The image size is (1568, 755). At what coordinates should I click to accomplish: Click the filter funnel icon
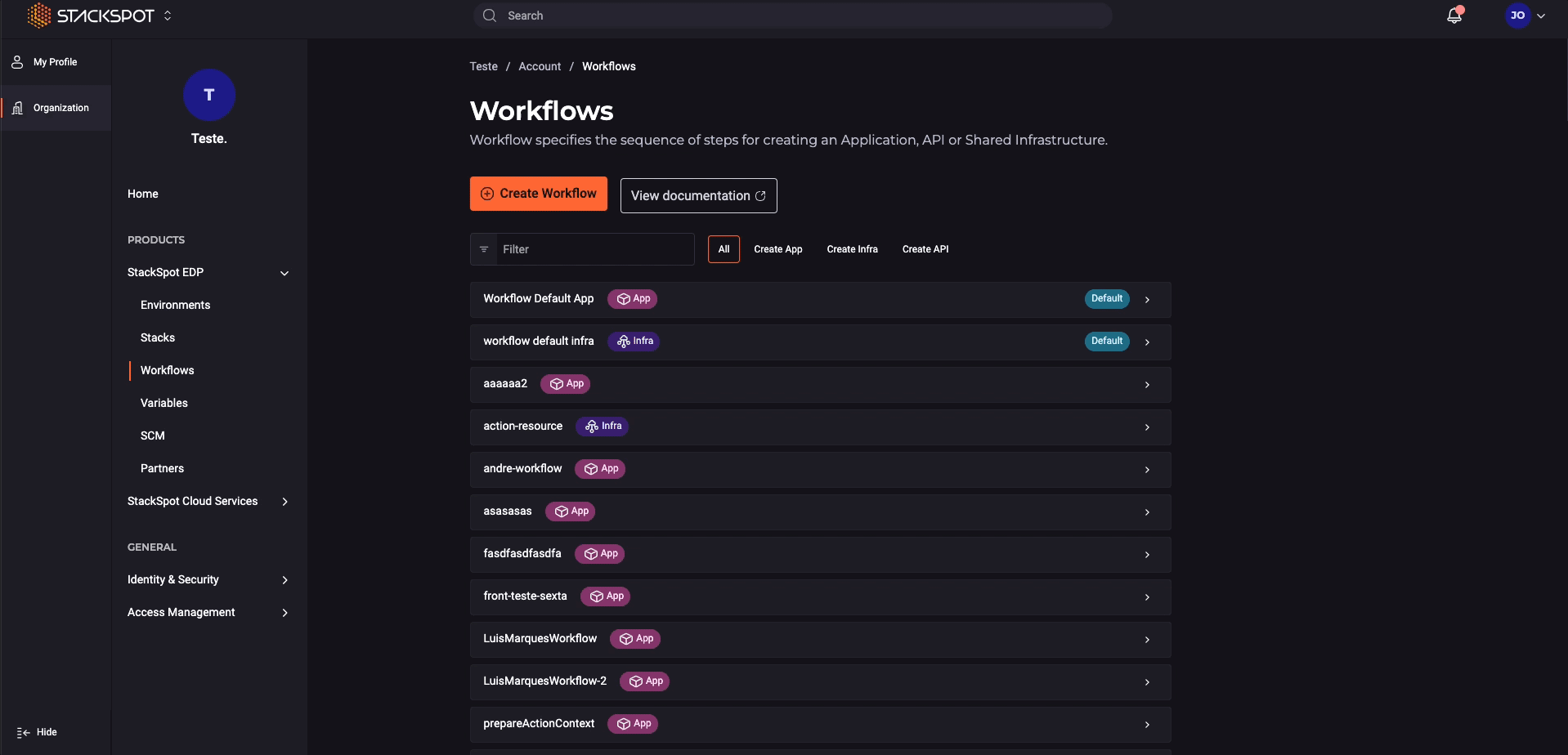point(483,249)
